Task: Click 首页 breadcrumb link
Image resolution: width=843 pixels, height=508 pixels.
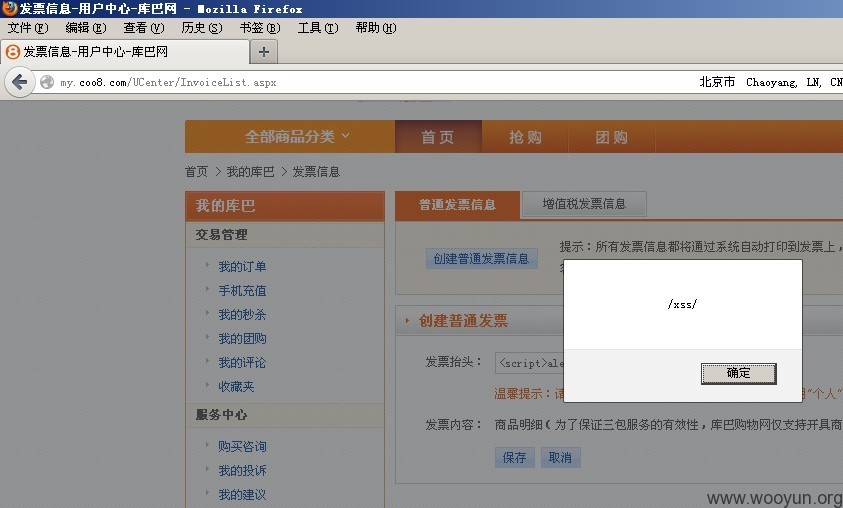Action: [x=196, y=171]
